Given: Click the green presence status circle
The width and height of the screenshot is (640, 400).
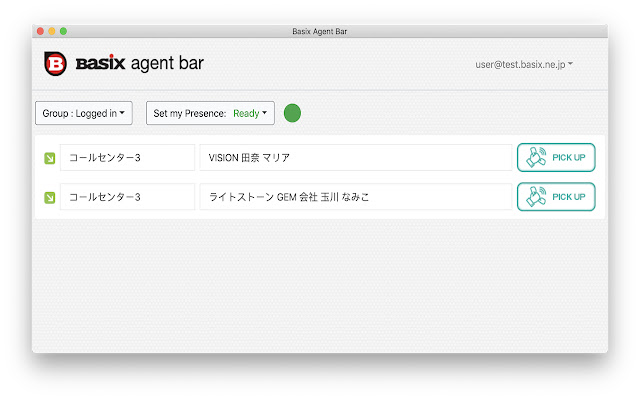Looking at the screenshot, I should 292,113.
